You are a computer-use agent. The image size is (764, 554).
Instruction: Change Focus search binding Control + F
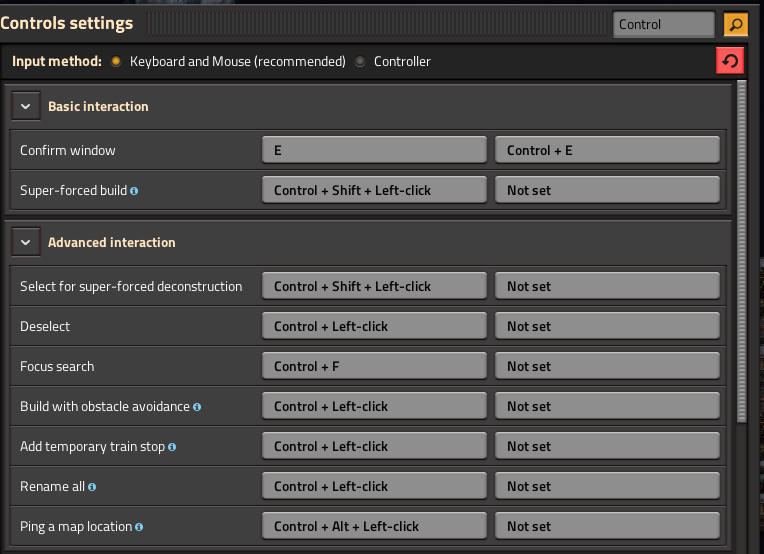(x=374, y=366)
